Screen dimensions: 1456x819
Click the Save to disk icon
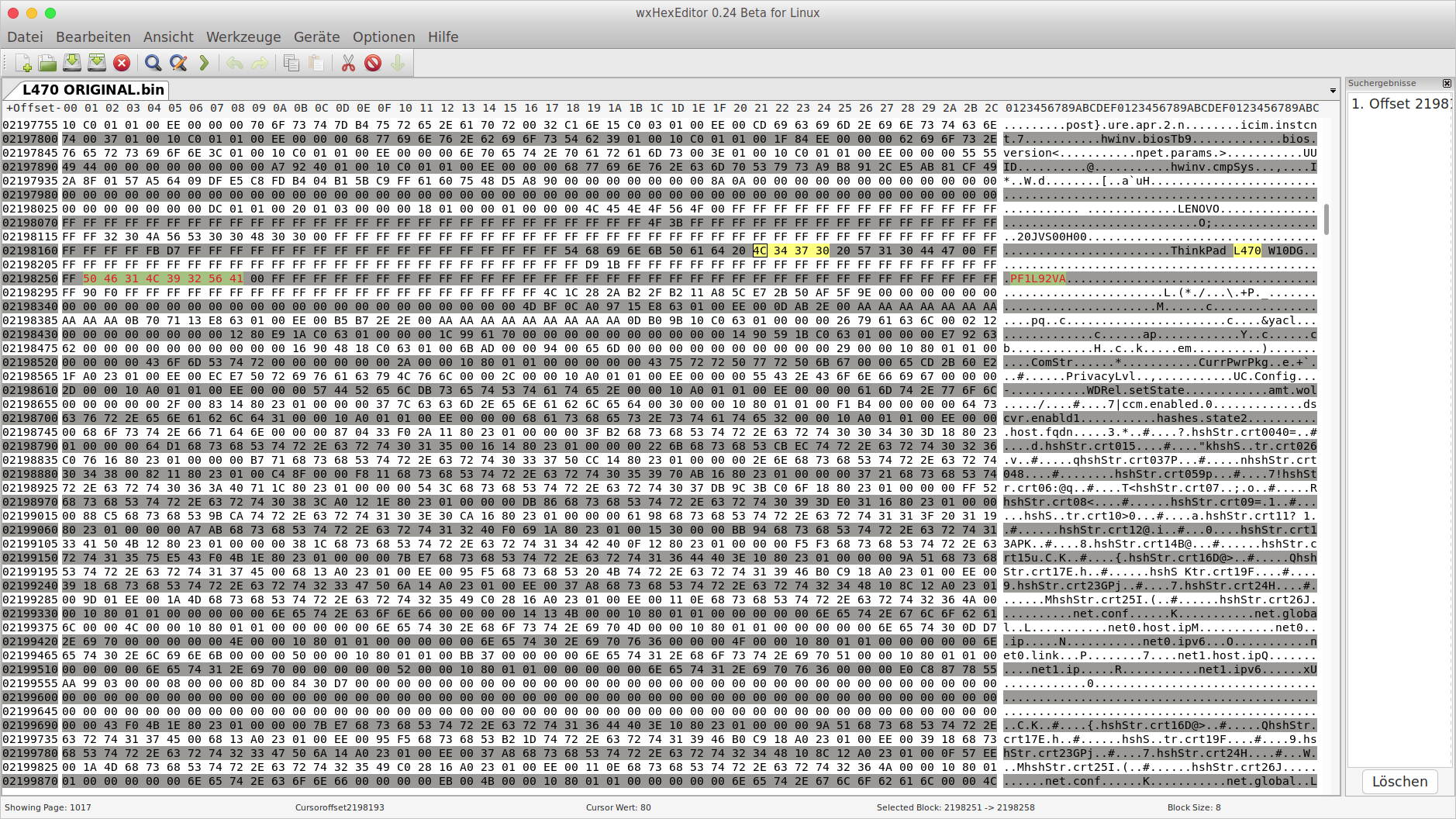(x=72, y=63)
